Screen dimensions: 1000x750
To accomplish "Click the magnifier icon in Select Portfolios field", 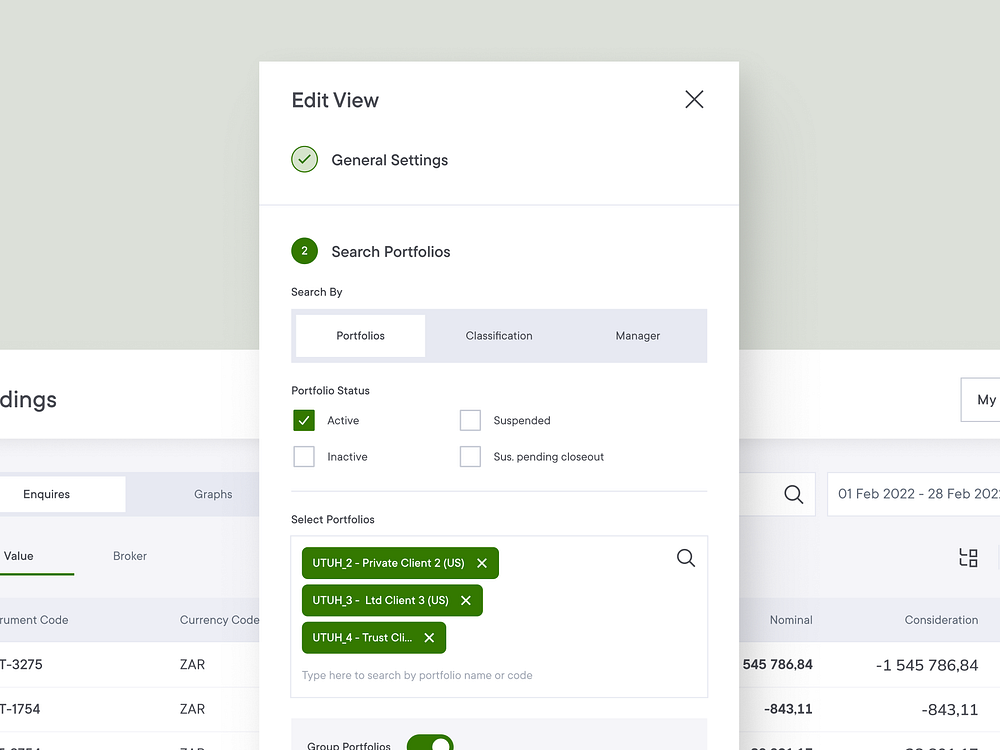I will point(686,558).
